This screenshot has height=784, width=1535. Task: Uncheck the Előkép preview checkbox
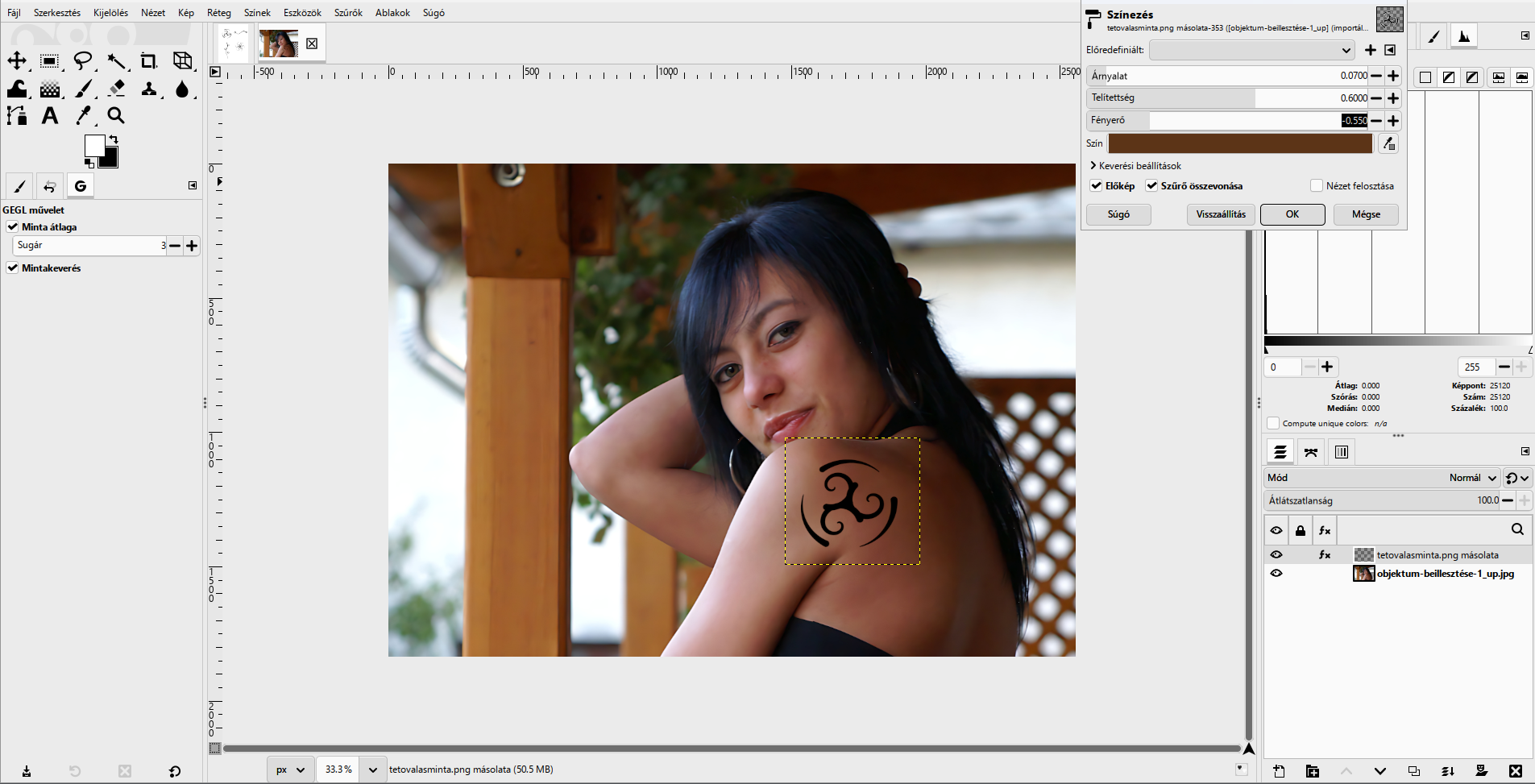tap(1096, 186)
